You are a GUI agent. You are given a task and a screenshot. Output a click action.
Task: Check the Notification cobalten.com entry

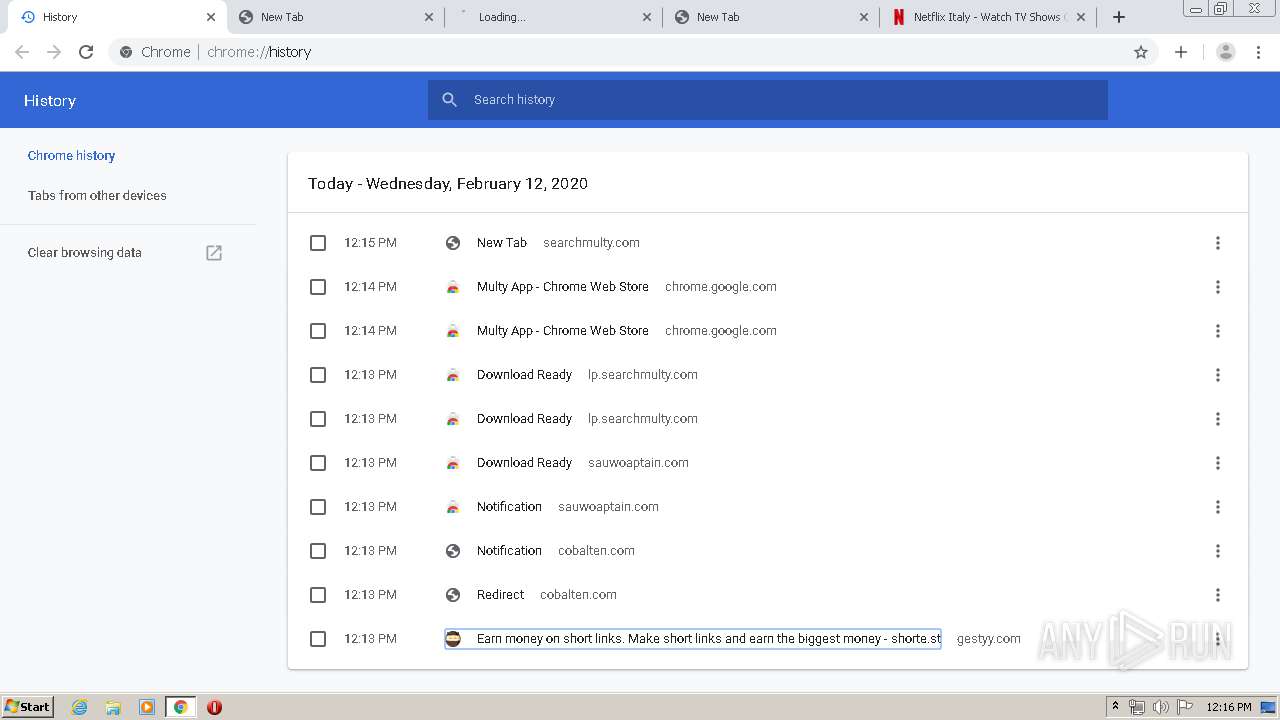tap(318, 551)
